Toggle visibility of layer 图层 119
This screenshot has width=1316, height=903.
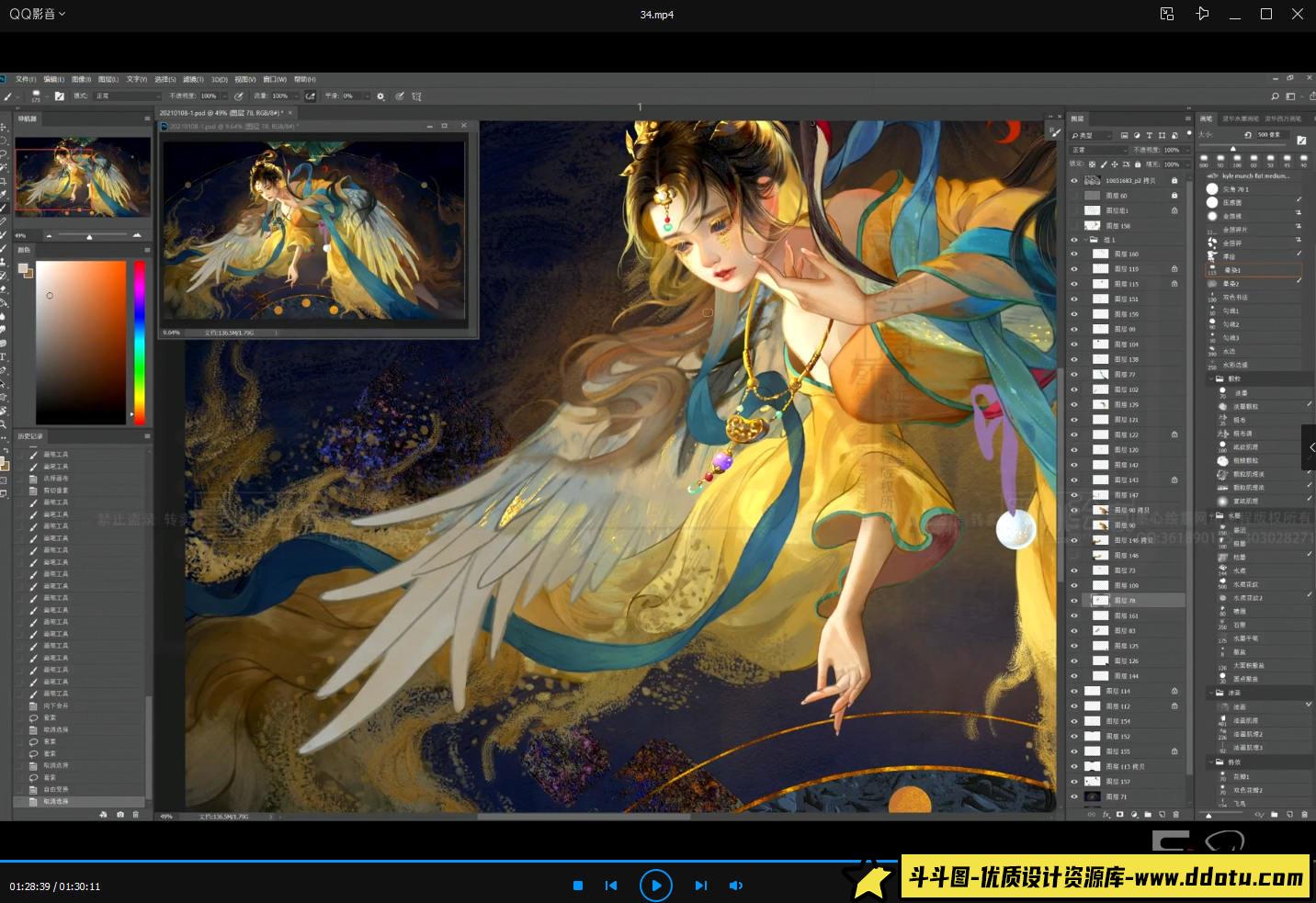pos(1073,269)
